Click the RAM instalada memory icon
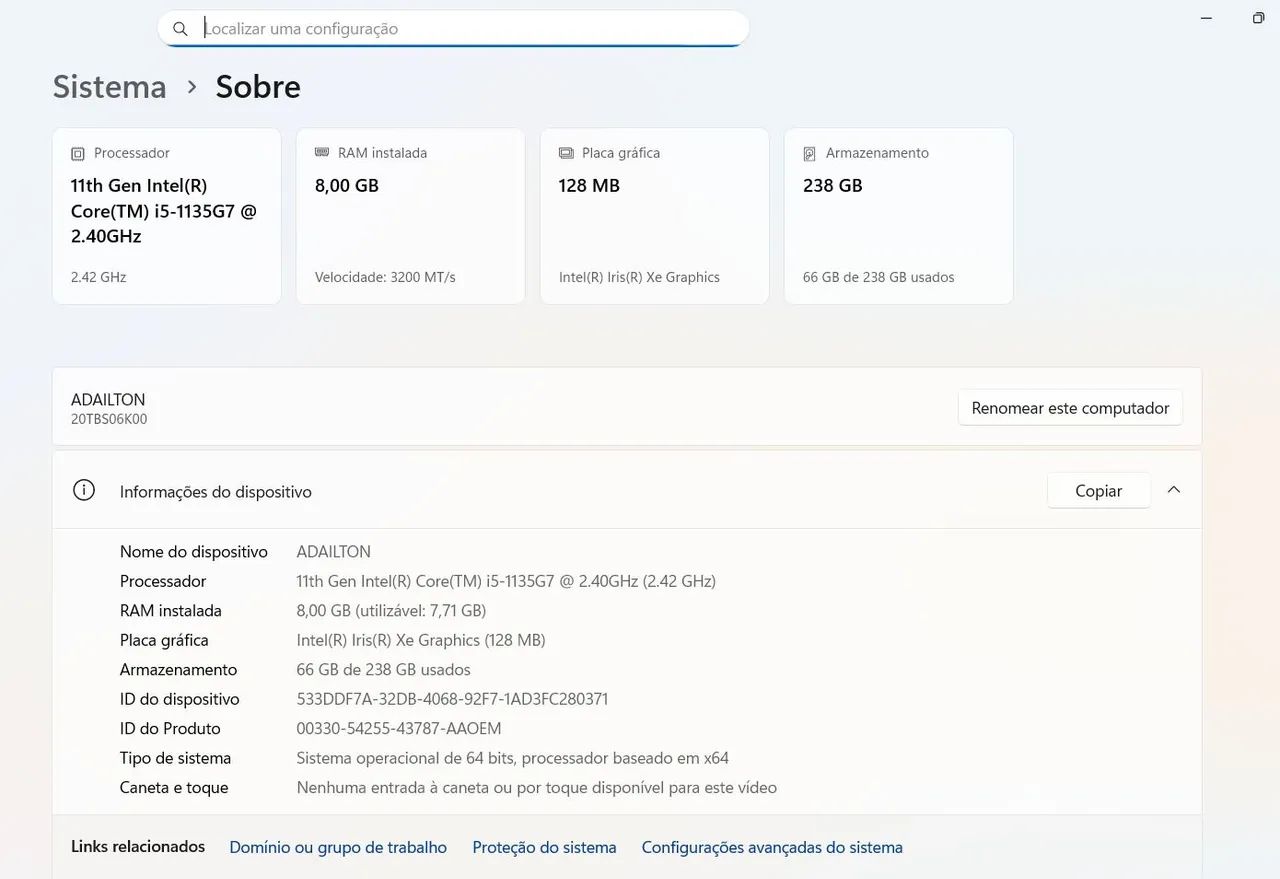 click(322, 153)
